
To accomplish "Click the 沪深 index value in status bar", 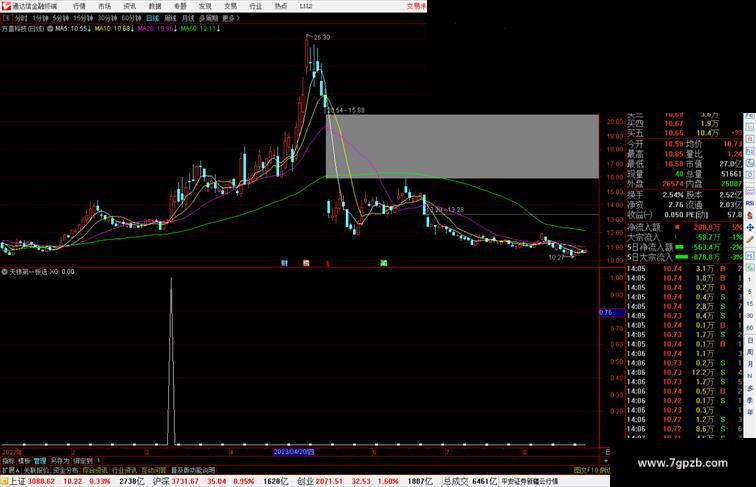I will (x=185, y=481).
